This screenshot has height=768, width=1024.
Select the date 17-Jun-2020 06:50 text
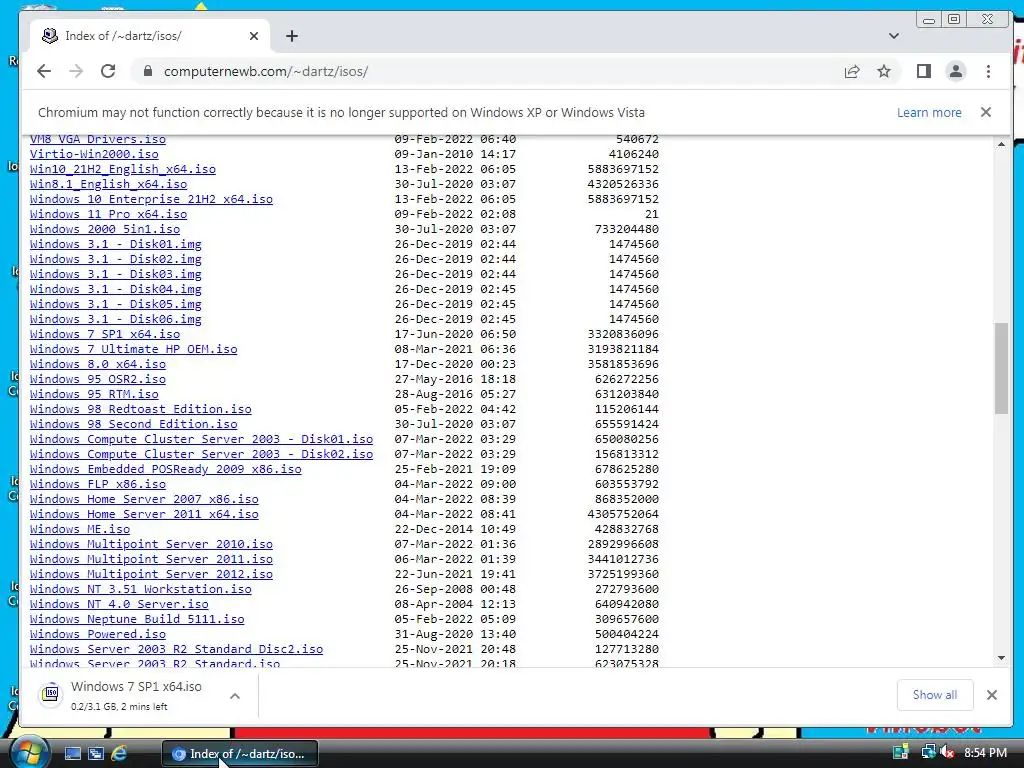455,334
